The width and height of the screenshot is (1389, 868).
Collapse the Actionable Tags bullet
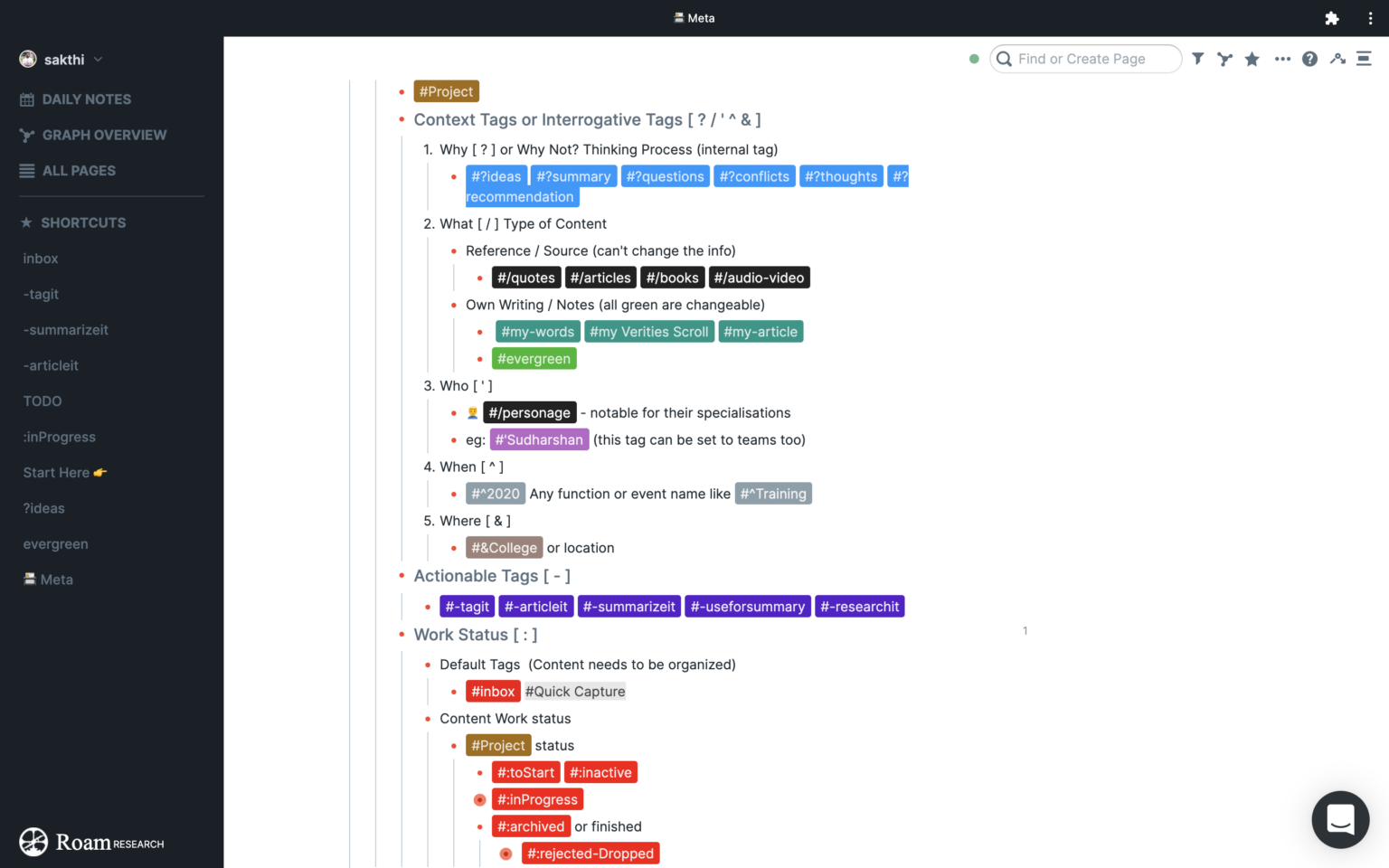coord(402,577)
